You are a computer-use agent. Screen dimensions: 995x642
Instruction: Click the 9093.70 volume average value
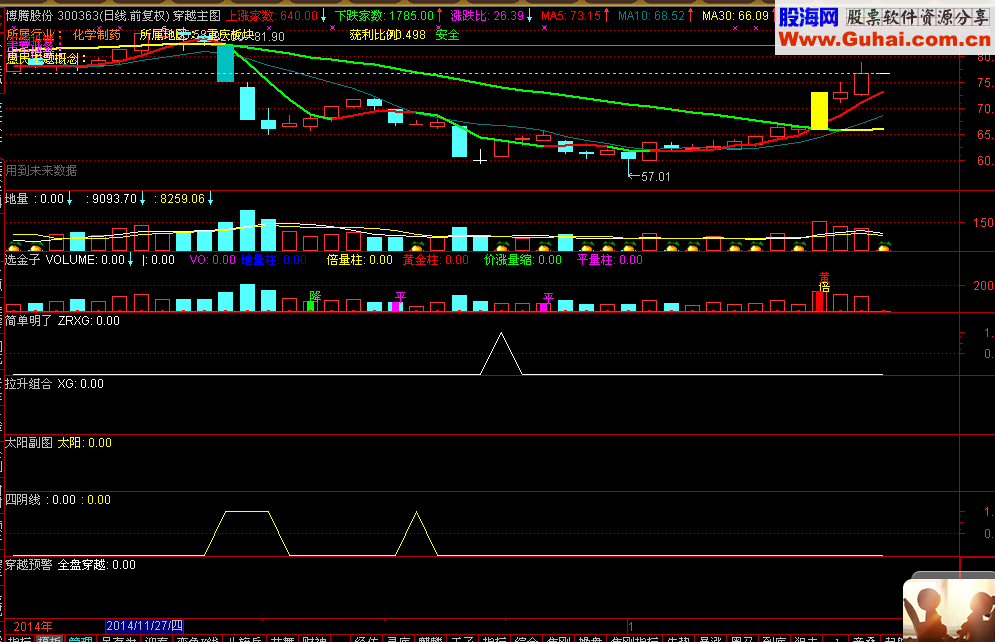[x=115, y=199]
